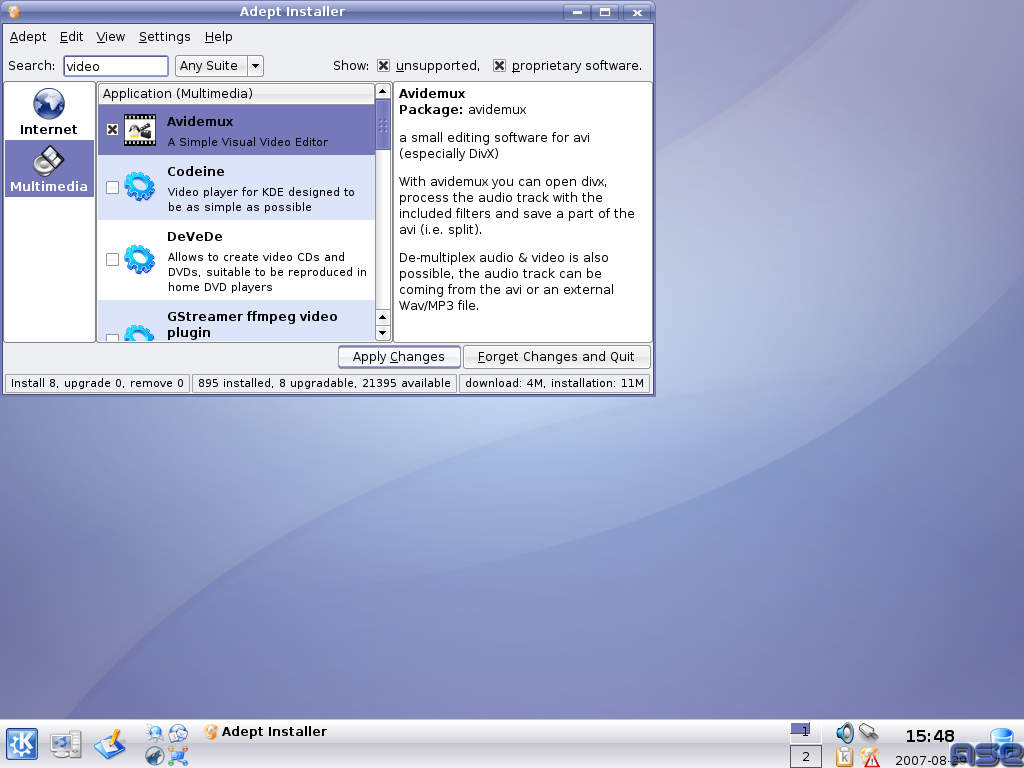
Task: Launch Konqueror web browser from panel
Action: tap(155, 733)
